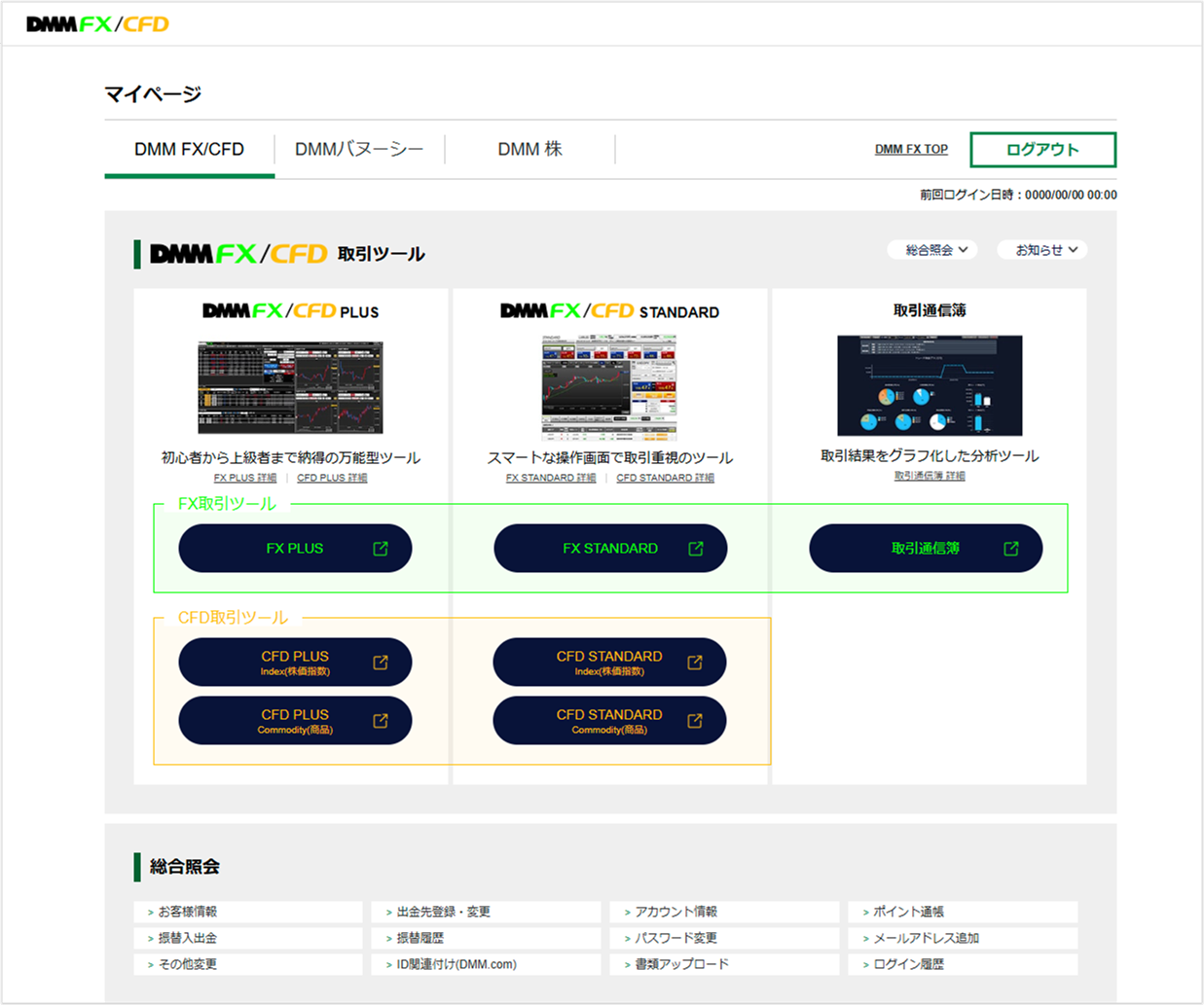Switch to the DMM 株 tab
1204x1005 pixels.
tap(529, 148)
